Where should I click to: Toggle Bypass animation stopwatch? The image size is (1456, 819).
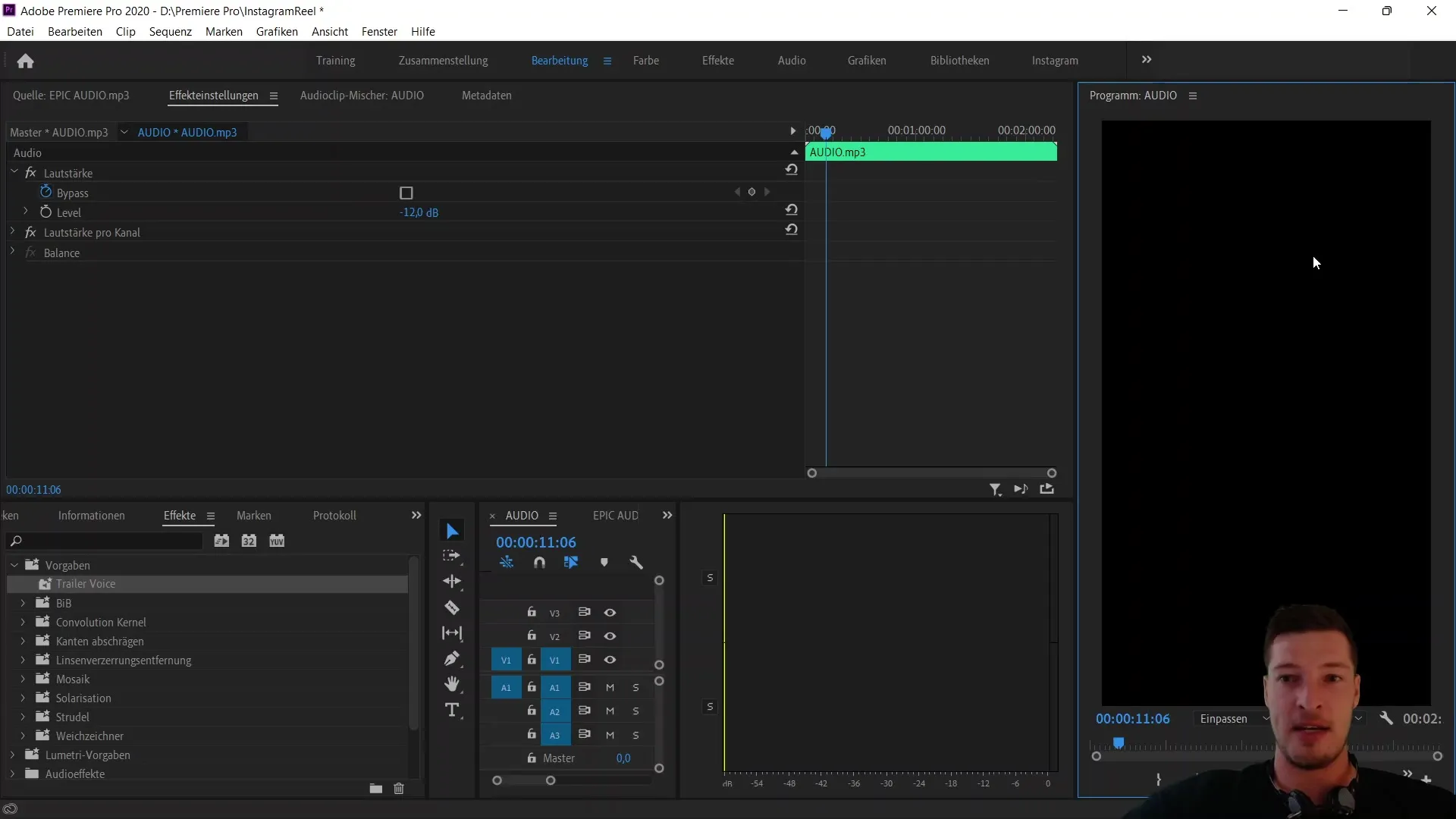(x=45, y=192)
